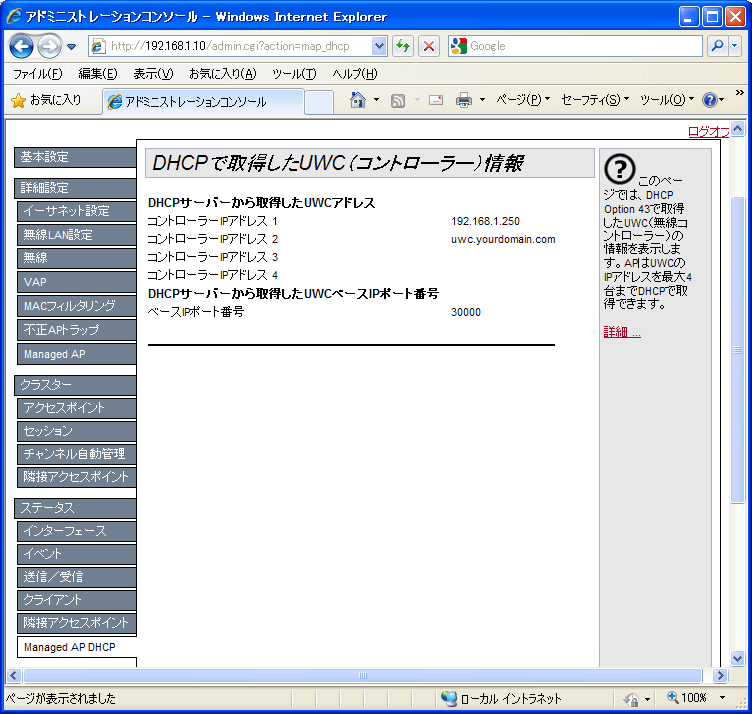Open クライアント sidebar item

pyautogui.click(x=77, y=600)
